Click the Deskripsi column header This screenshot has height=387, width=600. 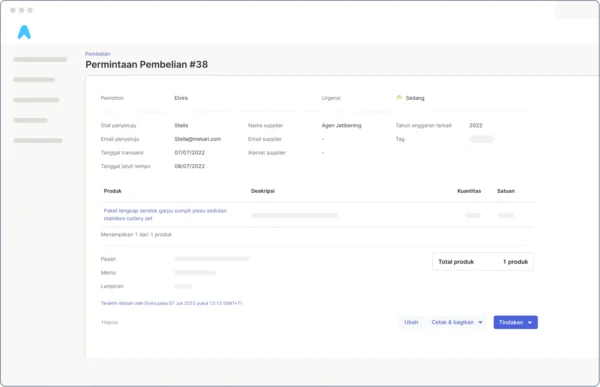point(263,191)
